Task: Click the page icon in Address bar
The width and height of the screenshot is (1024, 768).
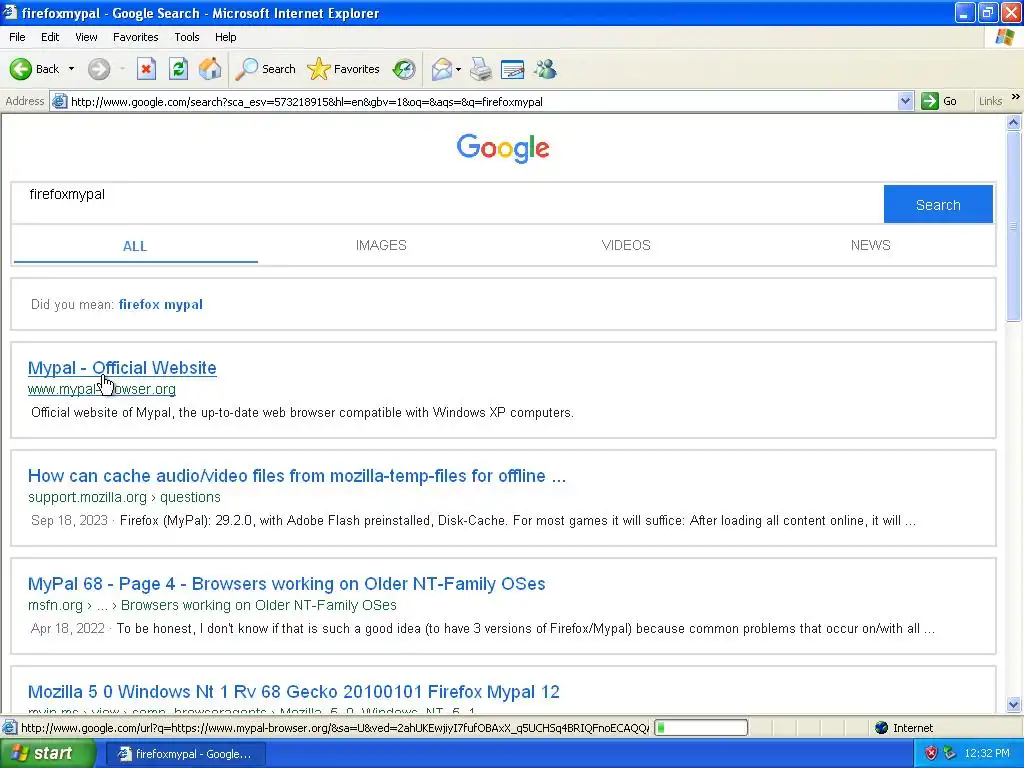Action: click(59, 101)
